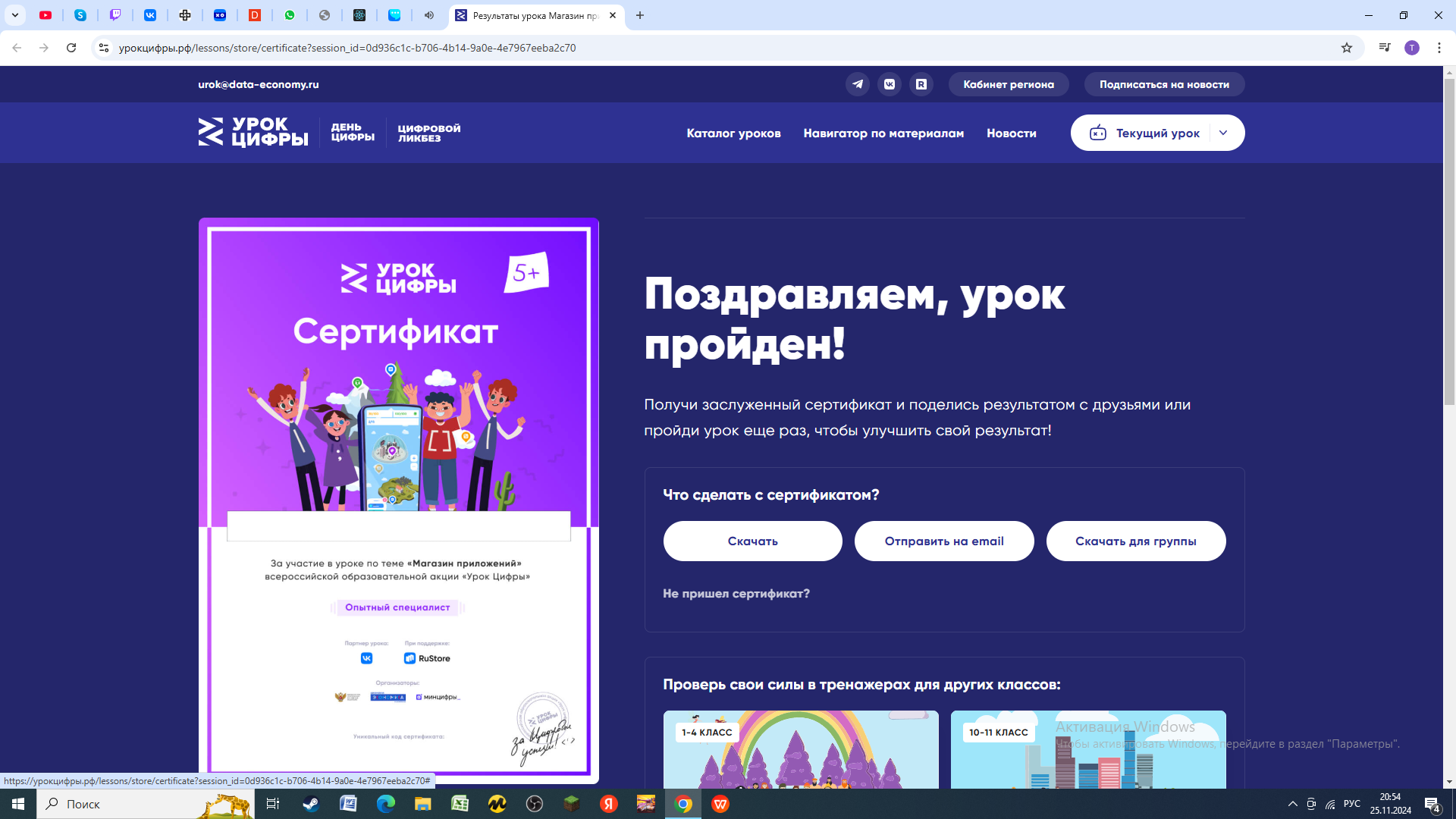Open the VK social icon in header
This screenshot has height=819, width=1456.
(890, 84)
